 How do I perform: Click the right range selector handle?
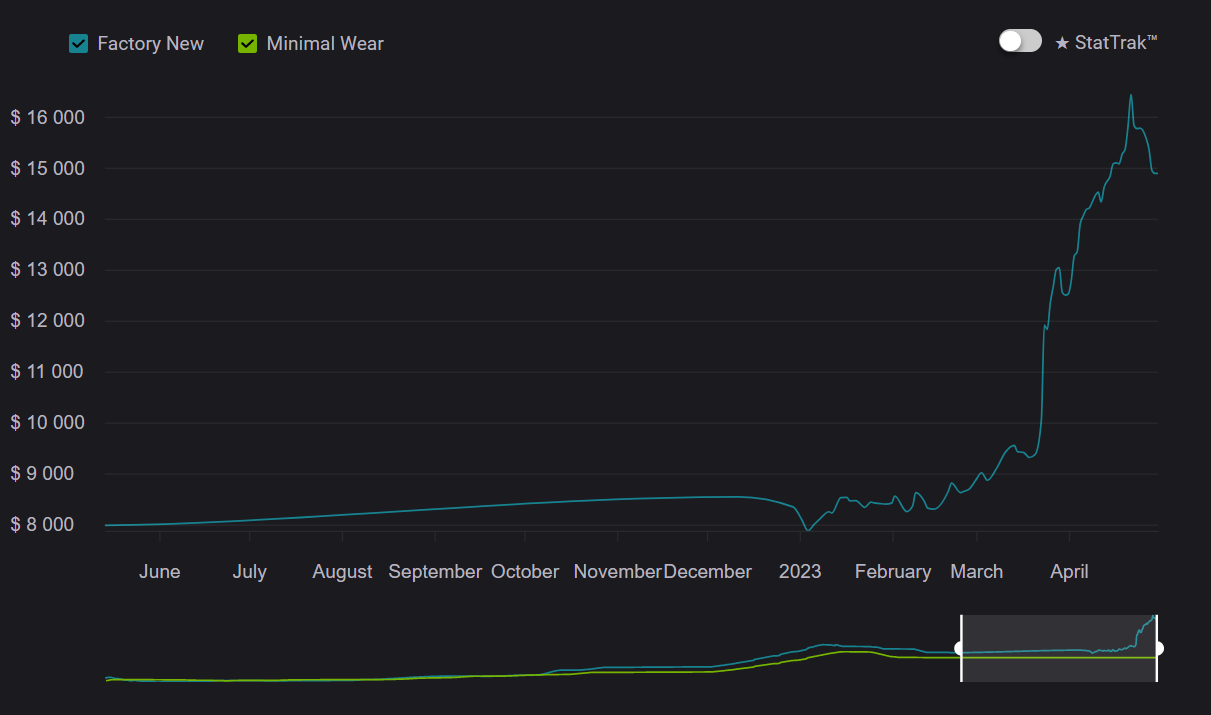click(1158, 647)
